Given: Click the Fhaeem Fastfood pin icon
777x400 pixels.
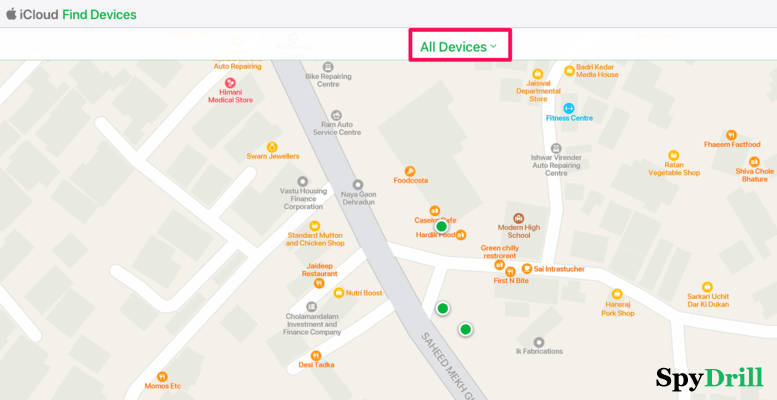Looking at the screenshot, I should 731,135.
